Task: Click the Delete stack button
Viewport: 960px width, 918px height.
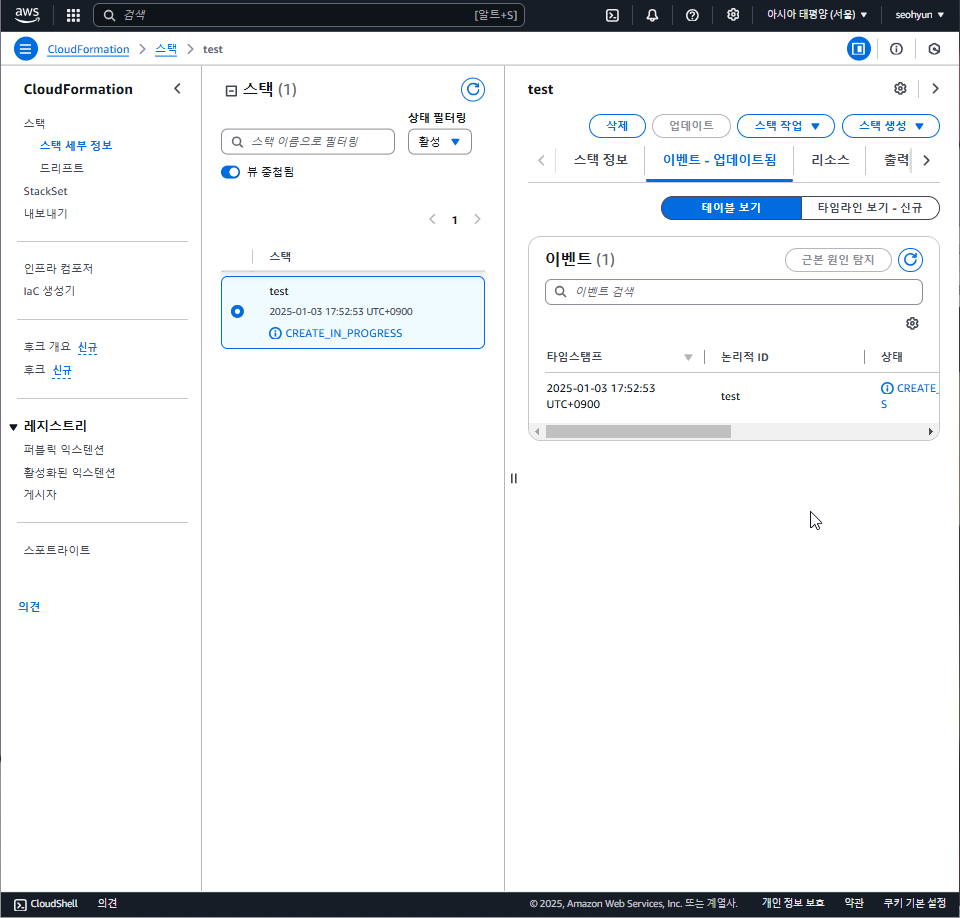Action: pos(617,126)
